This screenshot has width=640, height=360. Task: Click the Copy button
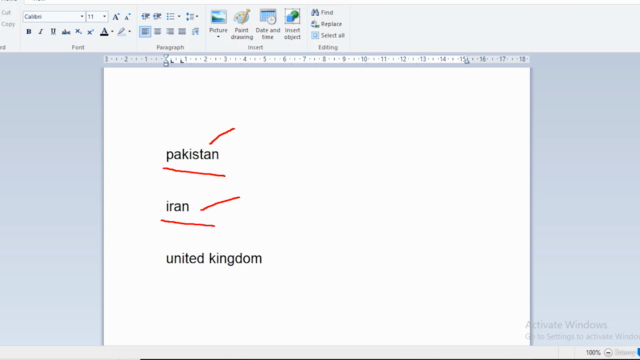pyautogui.click(x=8, y=24)
